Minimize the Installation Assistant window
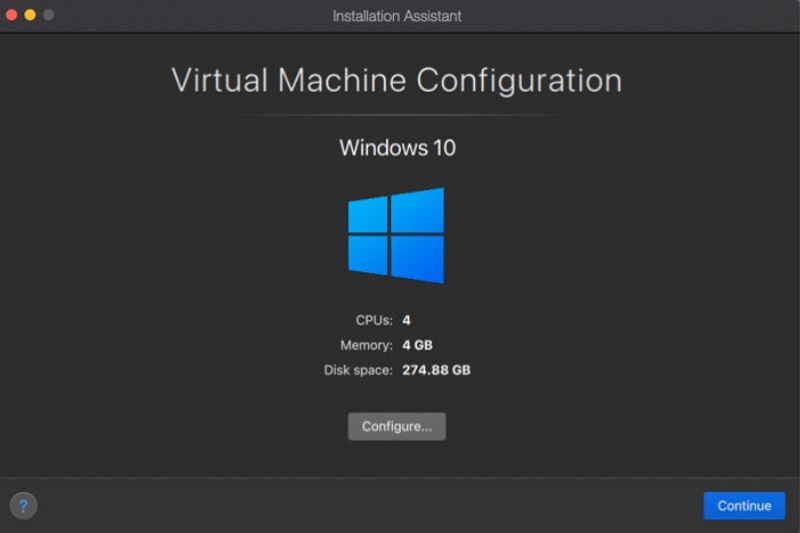800x533 pixels. 30,15
